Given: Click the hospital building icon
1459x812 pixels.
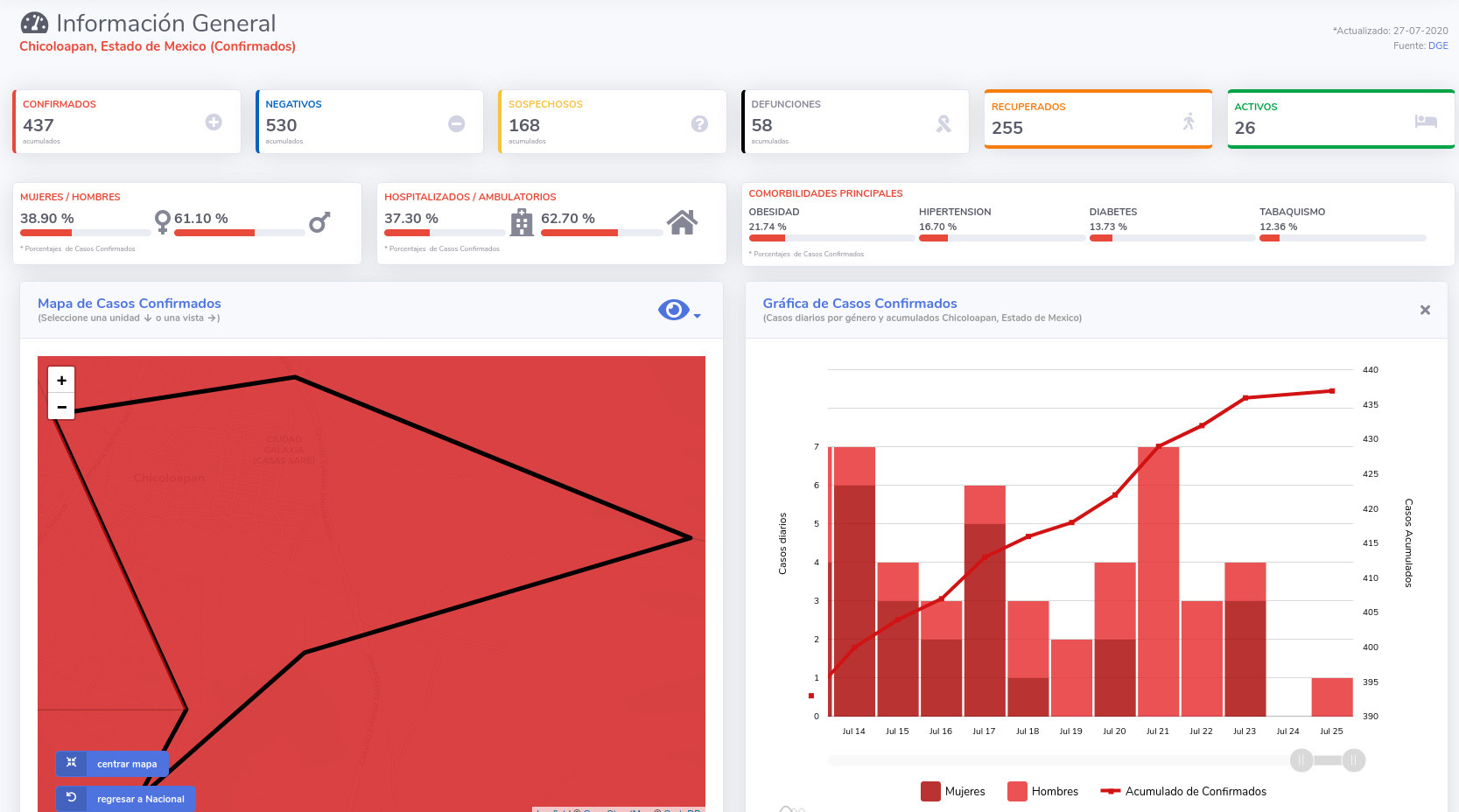Looking at the screenshot, I should [x=522, y=222].
